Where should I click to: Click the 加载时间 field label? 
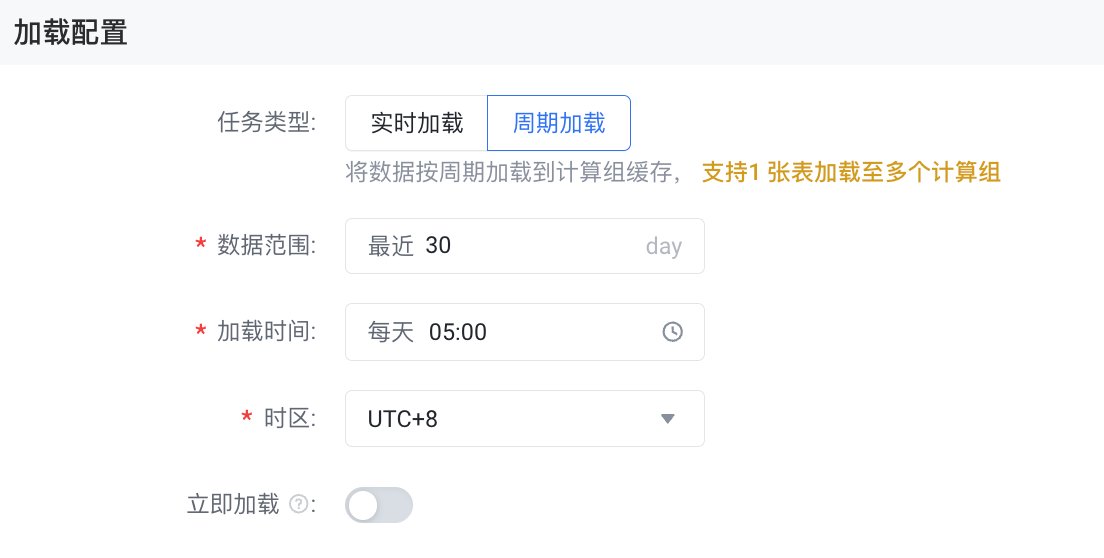[x=267, y=331]
